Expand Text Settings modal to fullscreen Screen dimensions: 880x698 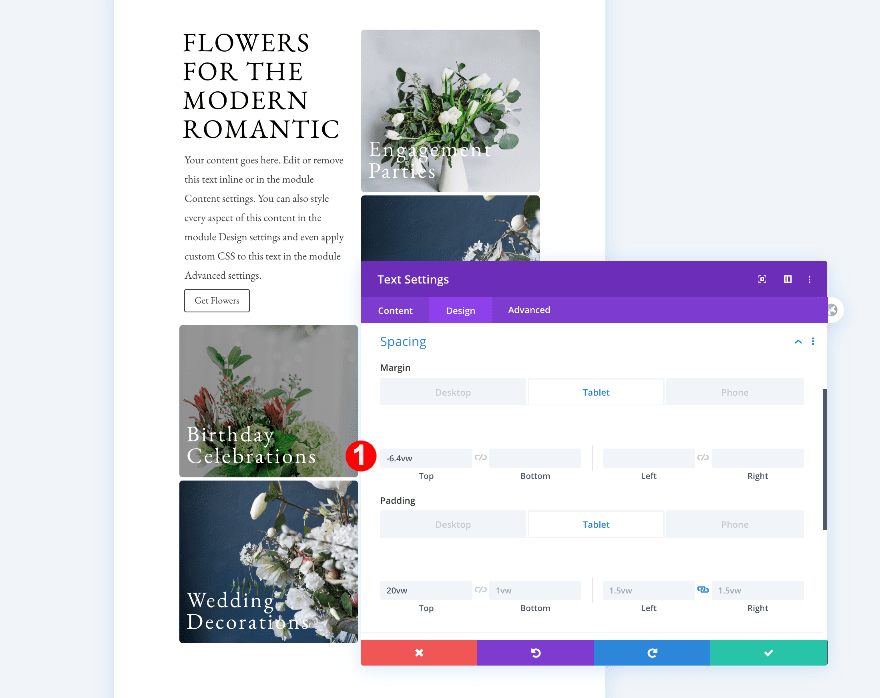point(762,279)
